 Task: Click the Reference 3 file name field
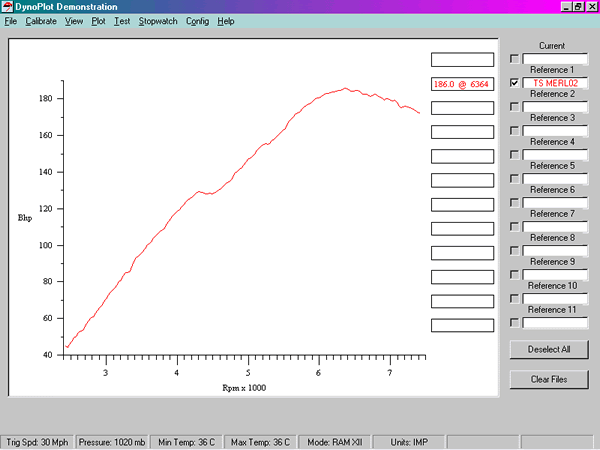[x=555, y=131]
